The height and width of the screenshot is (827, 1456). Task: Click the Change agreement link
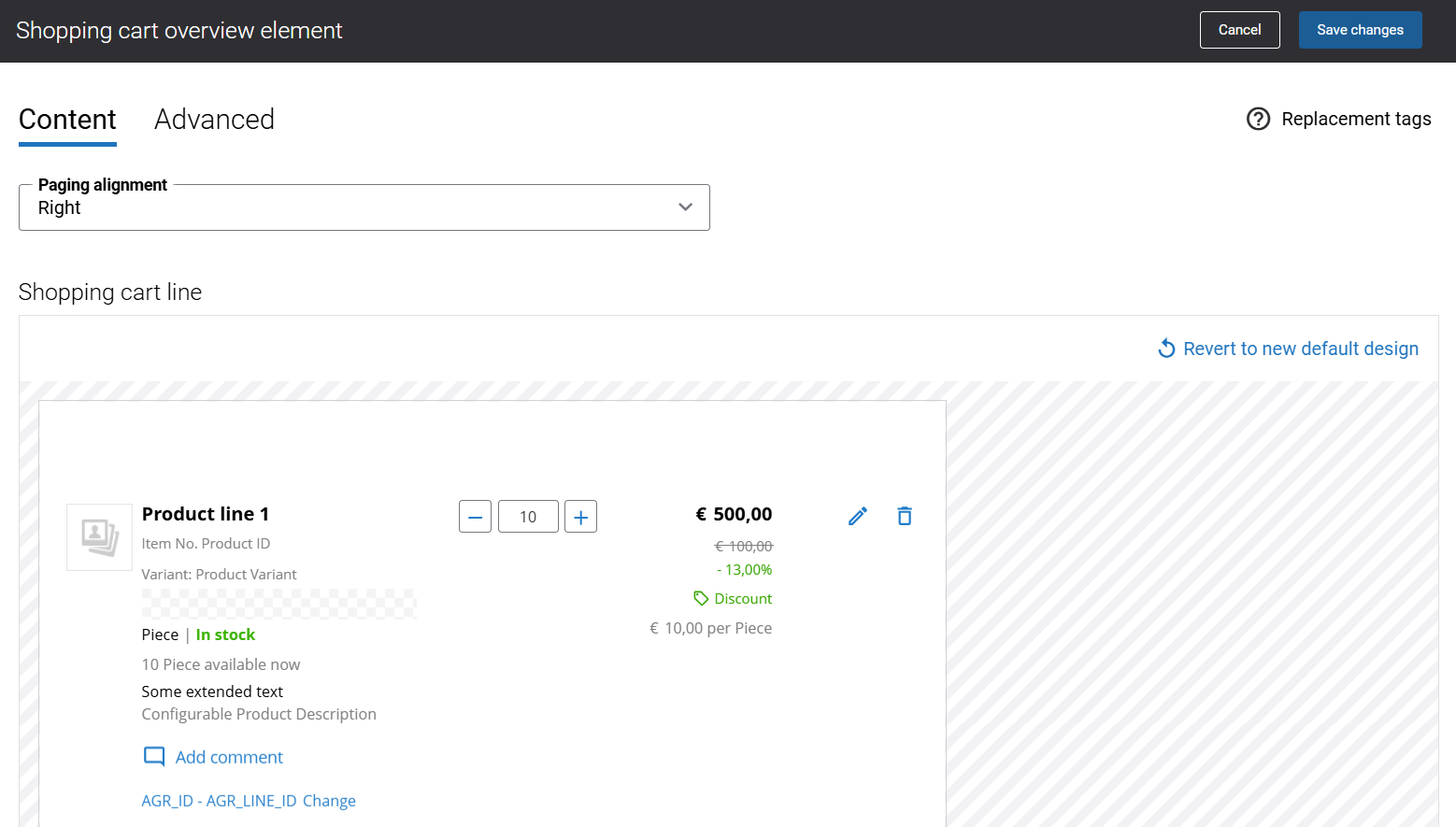click(329, 801)
